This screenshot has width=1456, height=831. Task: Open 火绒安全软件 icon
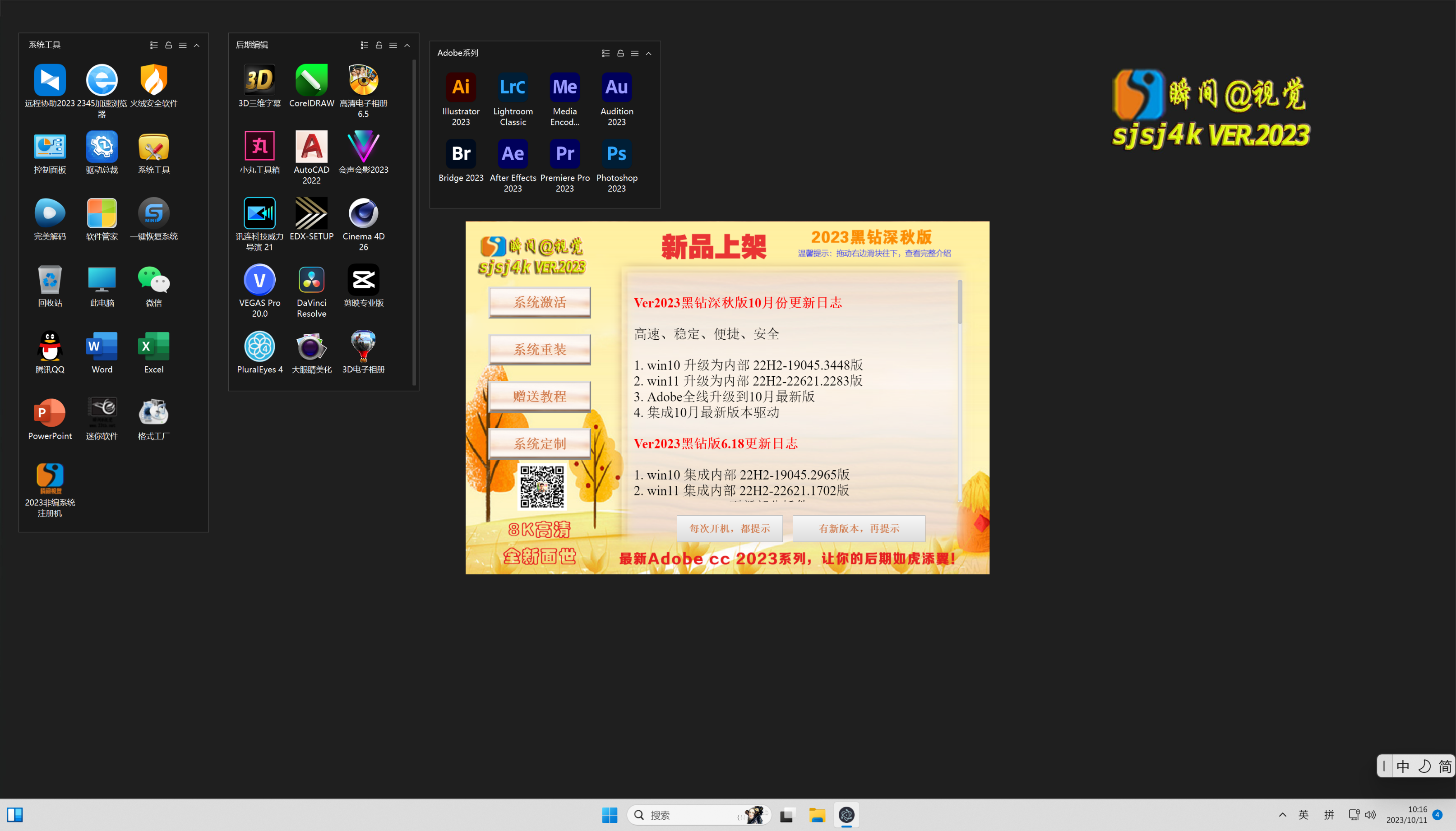[x=153, y=85]
